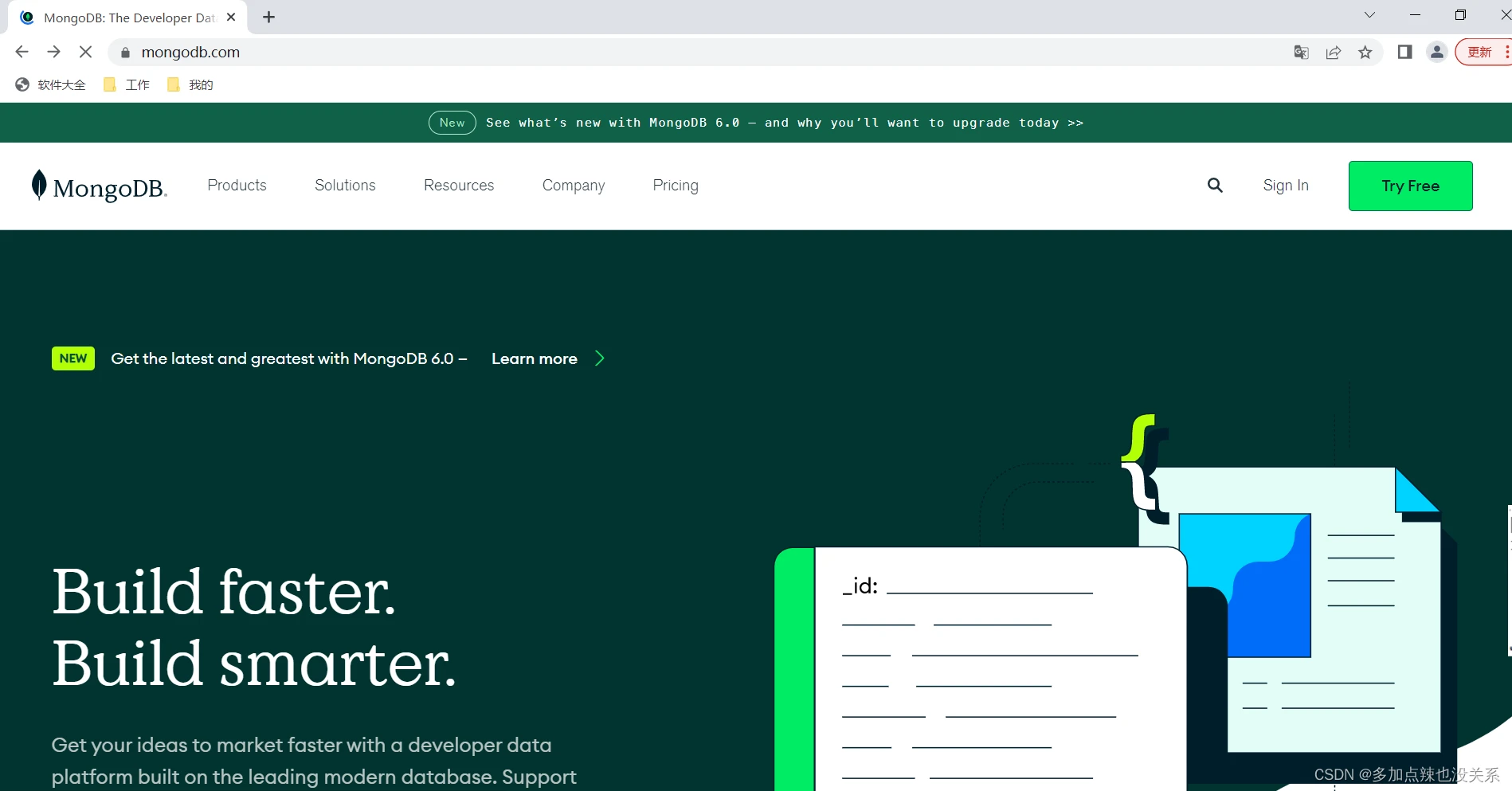This screenshot has width=1512, height=791.
Task: Open the Chrome profile avatar icon
Action: 1437,53
